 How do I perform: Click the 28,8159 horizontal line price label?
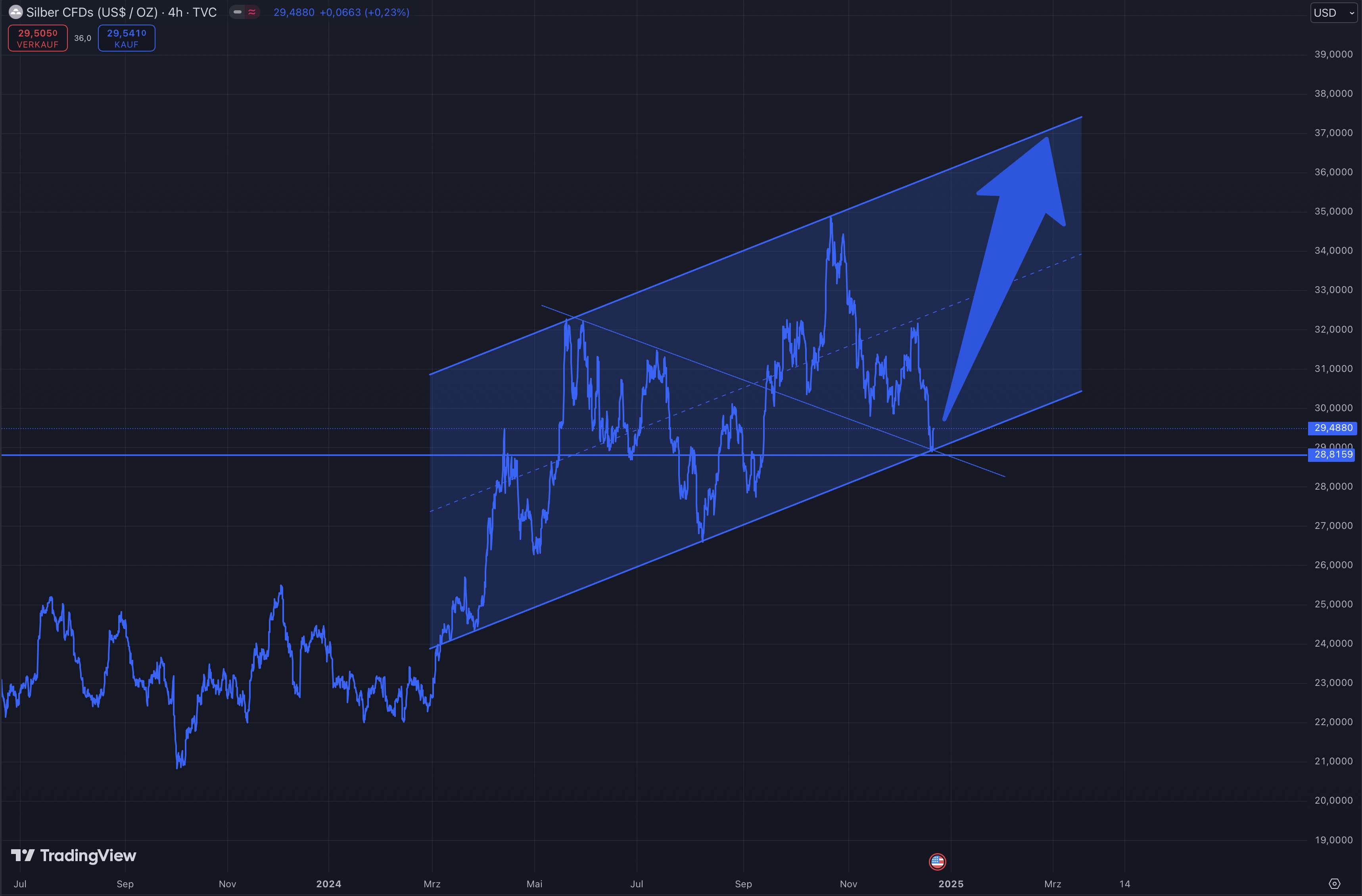tap(1333, 455)
